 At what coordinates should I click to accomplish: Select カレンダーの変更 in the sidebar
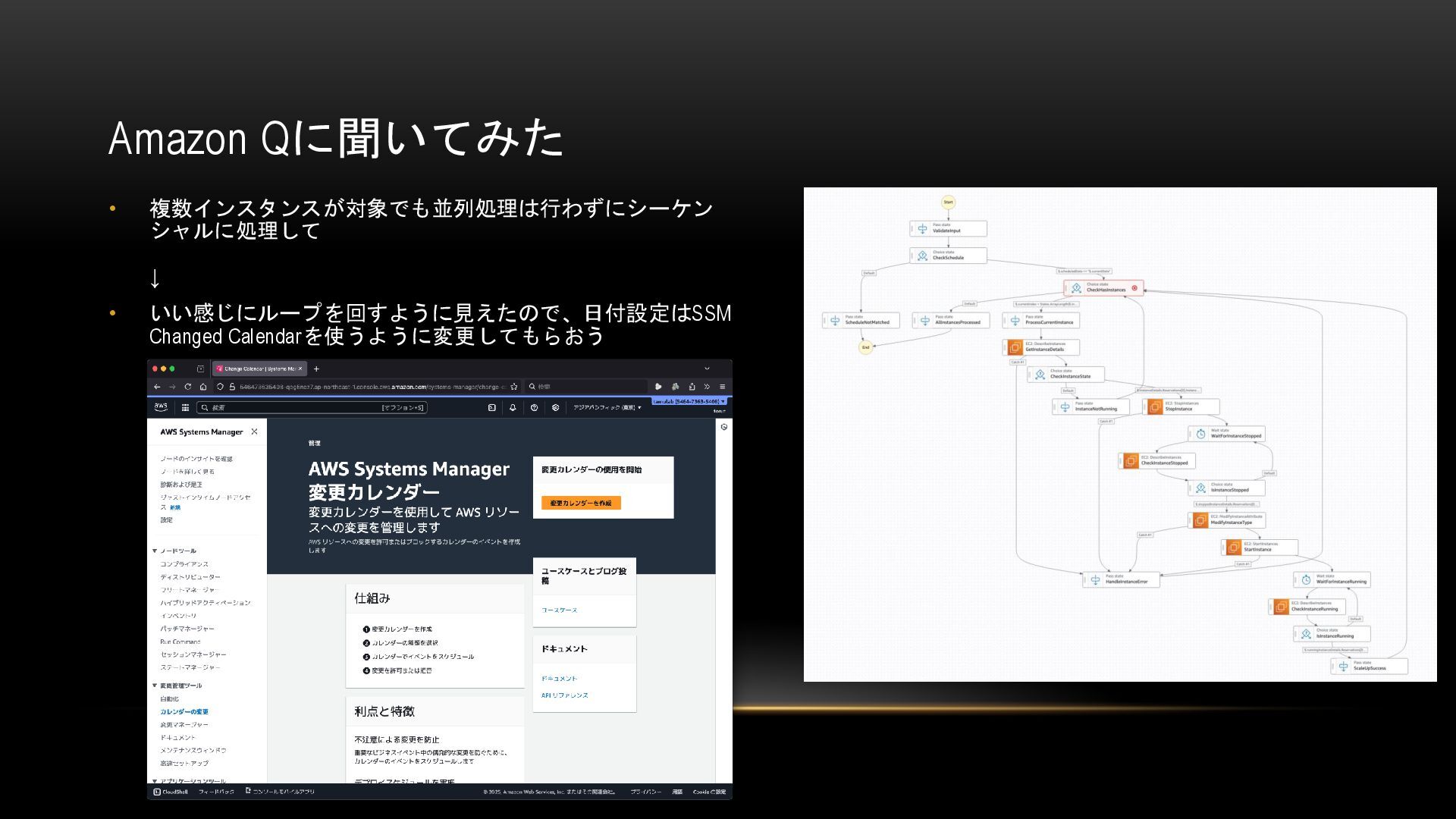[184, 712]
